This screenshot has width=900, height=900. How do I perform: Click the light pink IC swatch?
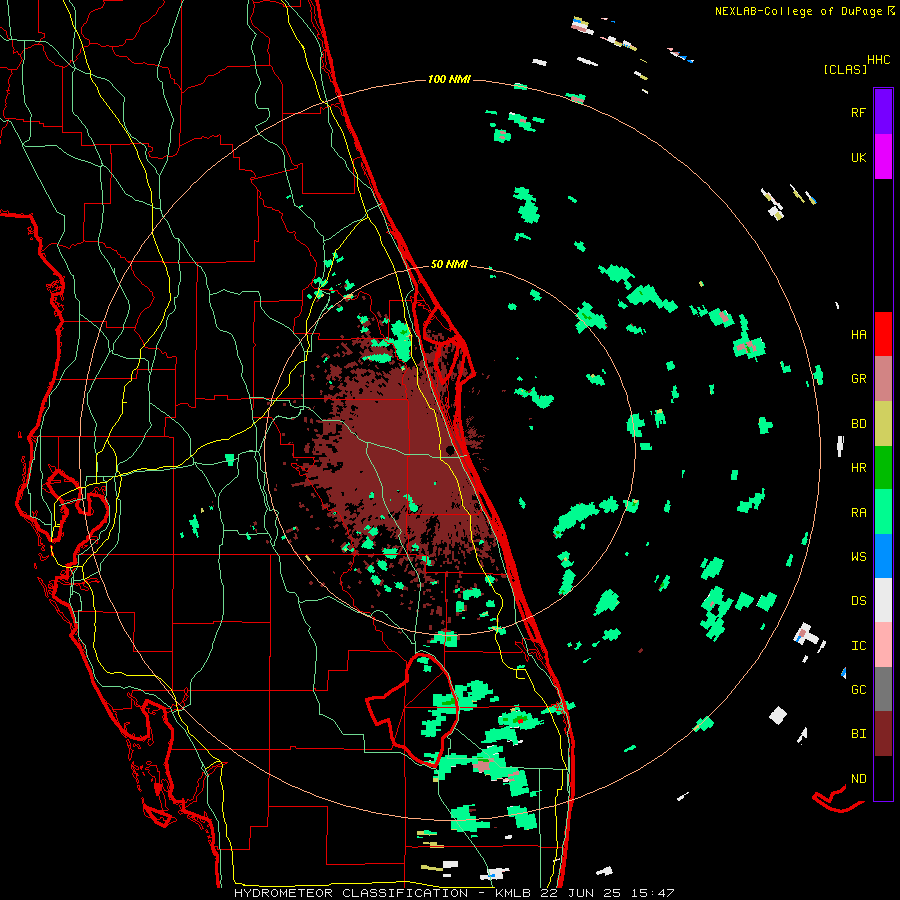click(x=883, y=645)
